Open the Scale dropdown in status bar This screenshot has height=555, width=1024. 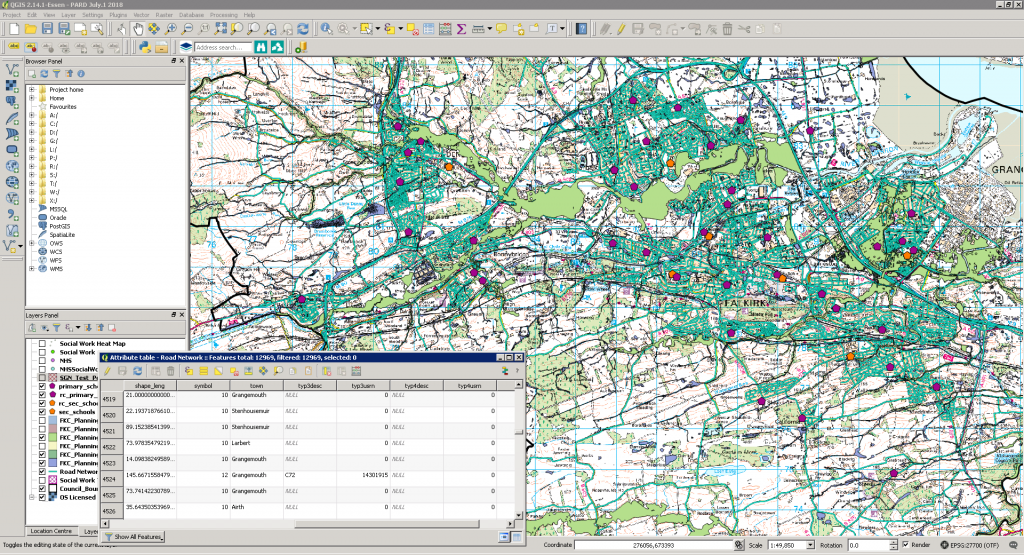click(x=810, y=545)
